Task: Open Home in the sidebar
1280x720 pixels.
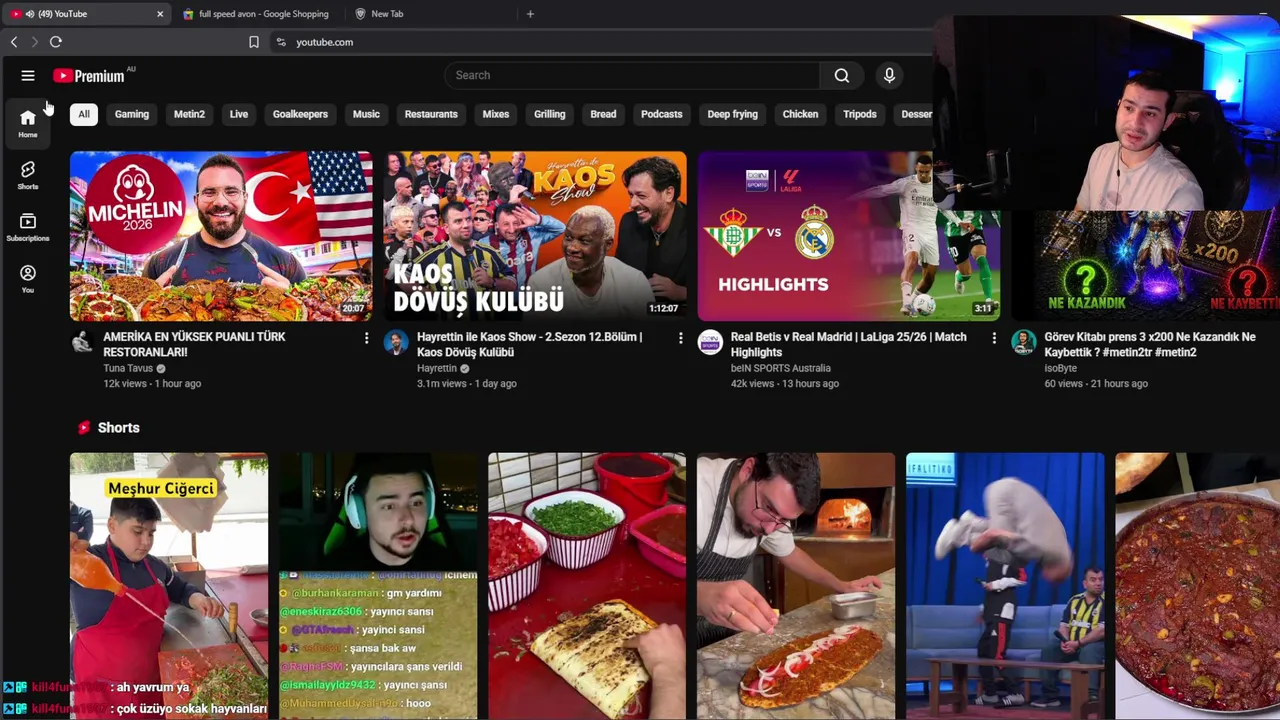Action: 28,123
